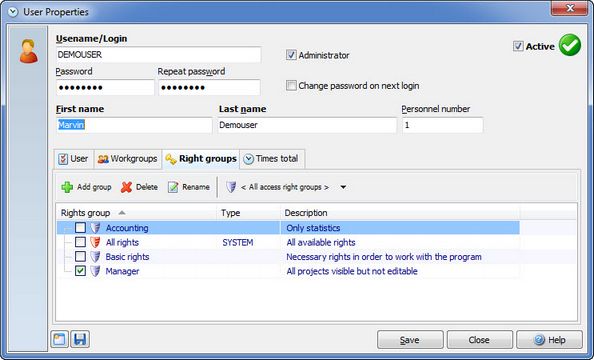594x360 pixels.
Task: Click the Type column header
Action: [249, 213]
